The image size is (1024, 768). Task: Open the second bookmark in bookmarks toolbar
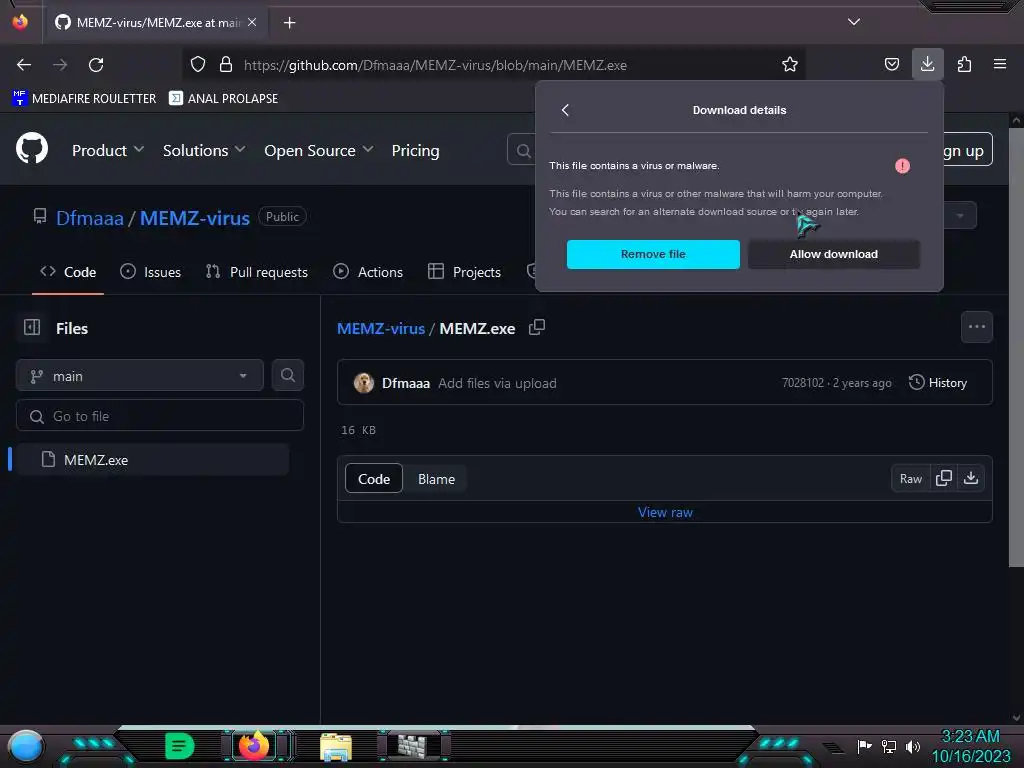click(223, 99)
